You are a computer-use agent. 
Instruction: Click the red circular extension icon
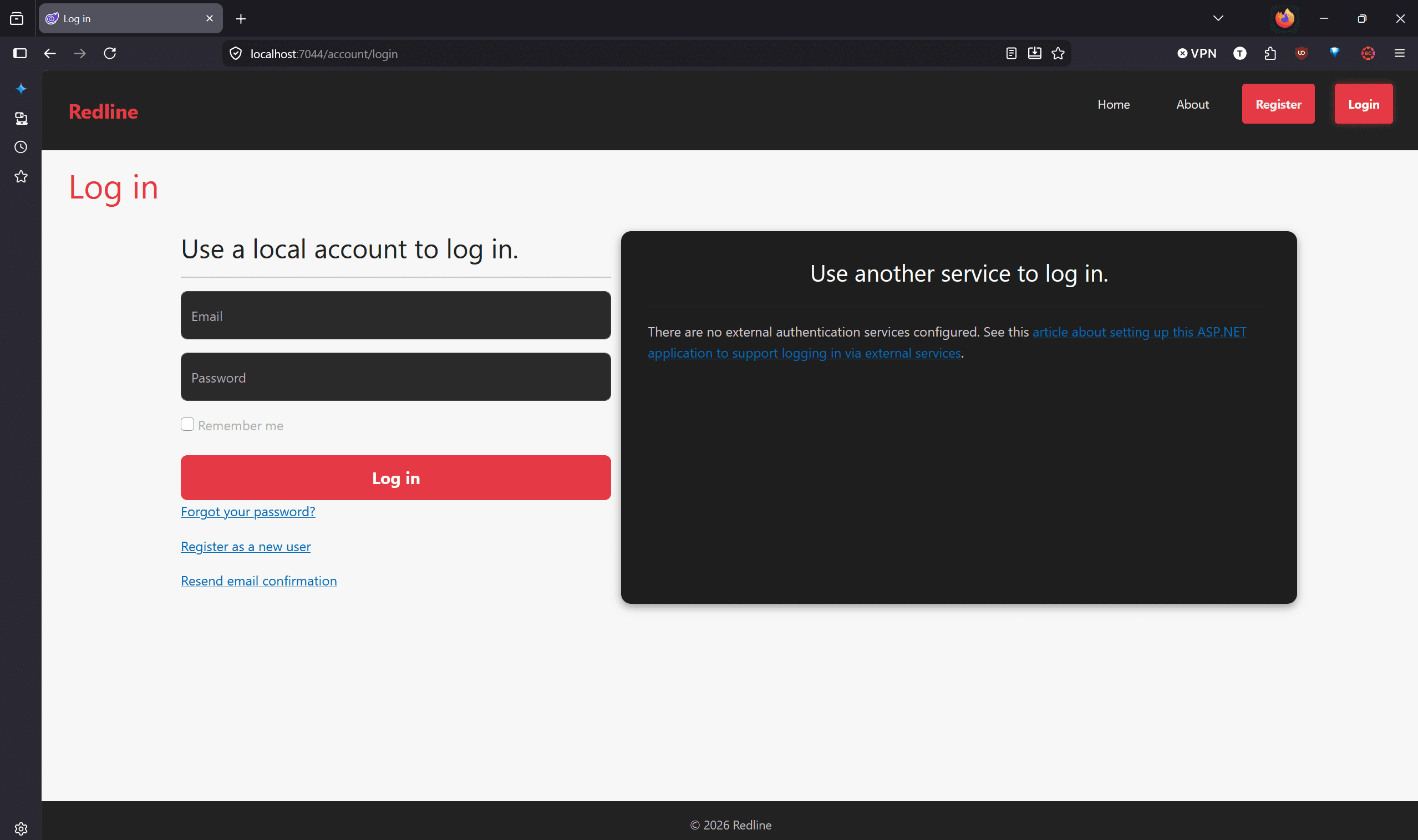[1368, 53]
